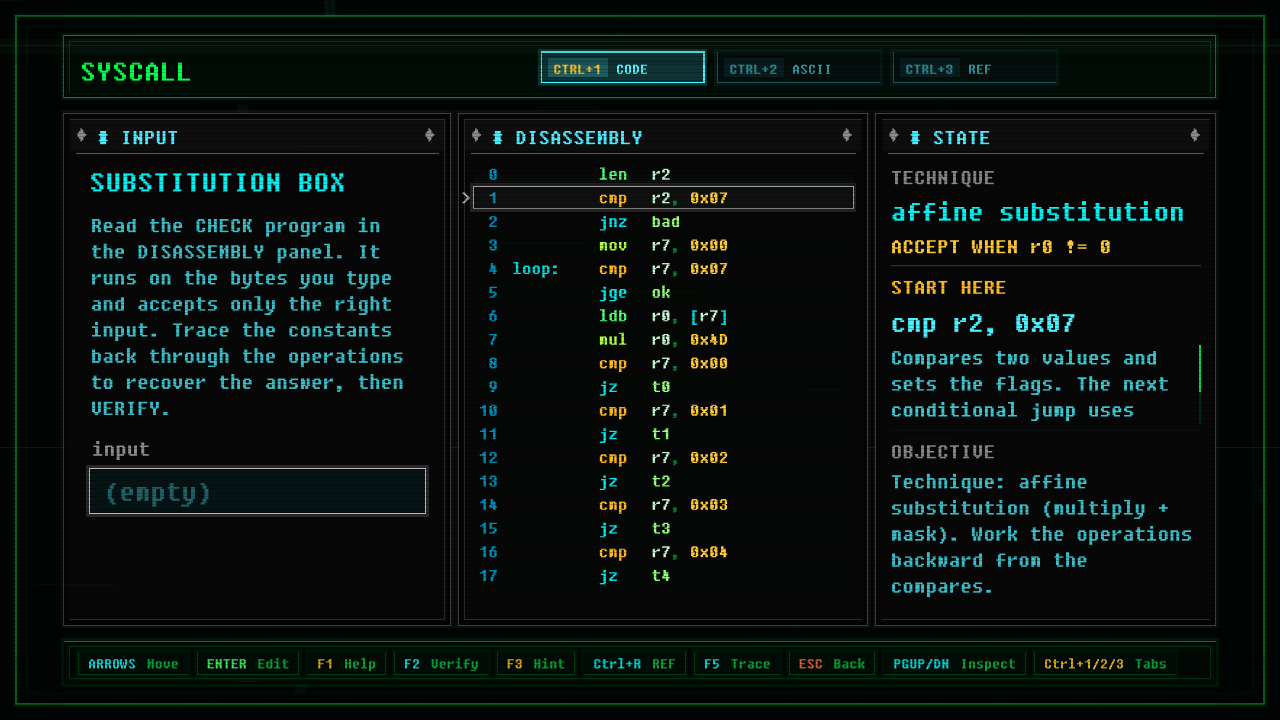Click the DISASSEMBLY panel right diamond icon

click(x=847, y=136)
